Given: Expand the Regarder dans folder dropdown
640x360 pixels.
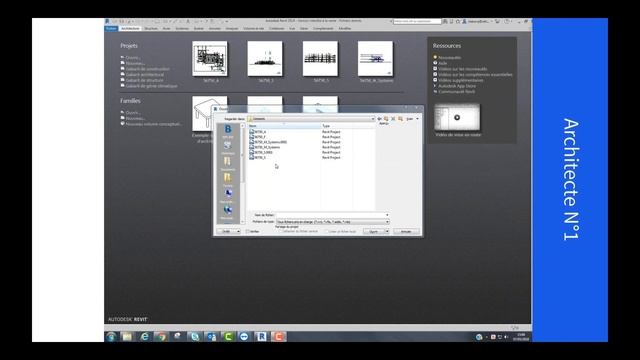Looking at the screenshot, I should 373,119.
